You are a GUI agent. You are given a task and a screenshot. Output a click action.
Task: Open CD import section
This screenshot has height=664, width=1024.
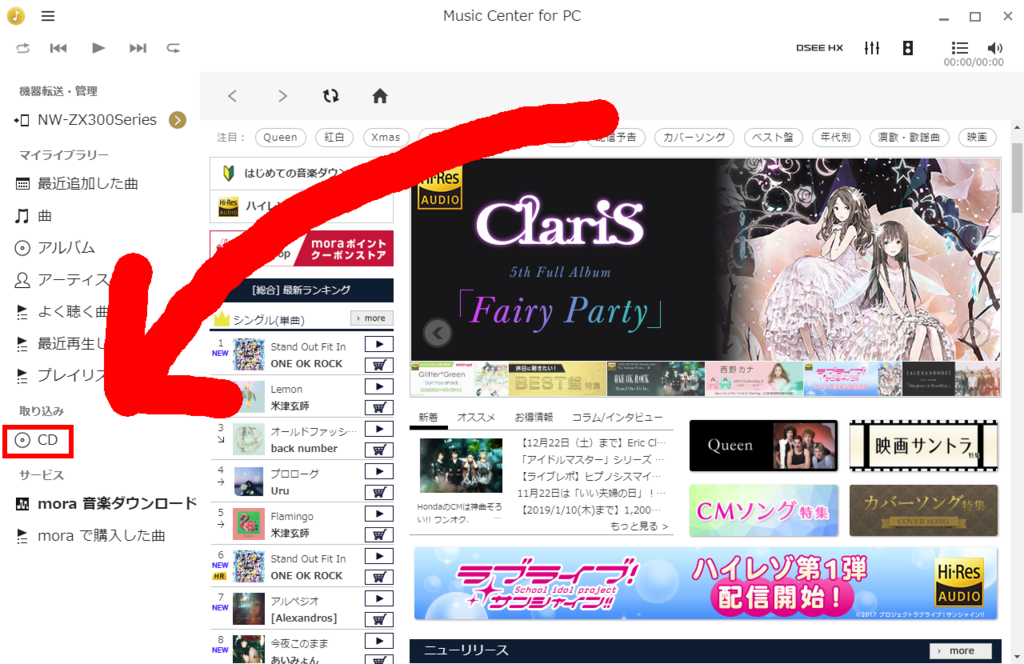coord(38,440)
